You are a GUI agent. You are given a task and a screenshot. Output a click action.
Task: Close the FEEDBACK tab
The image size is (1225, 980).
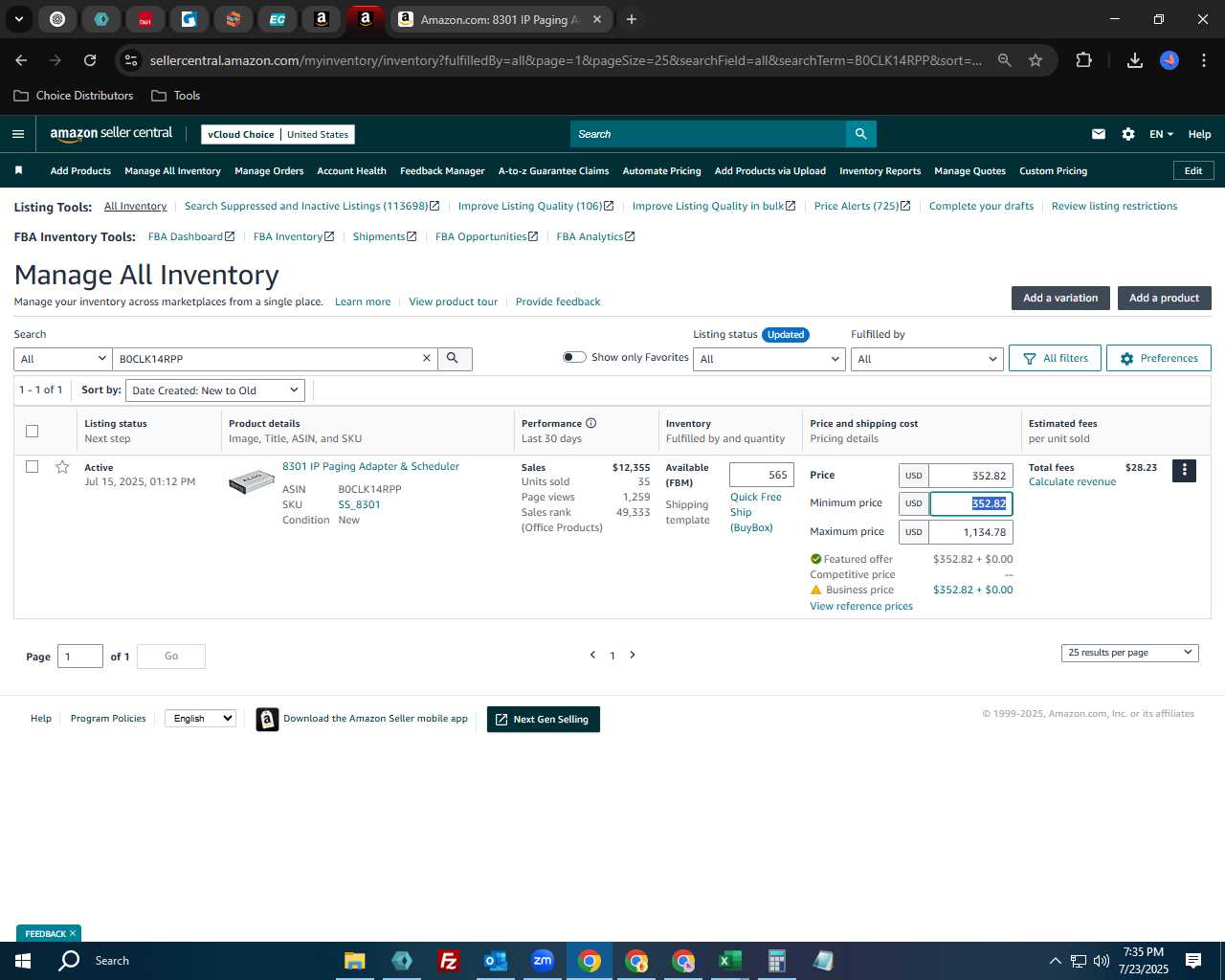[73, 933]
